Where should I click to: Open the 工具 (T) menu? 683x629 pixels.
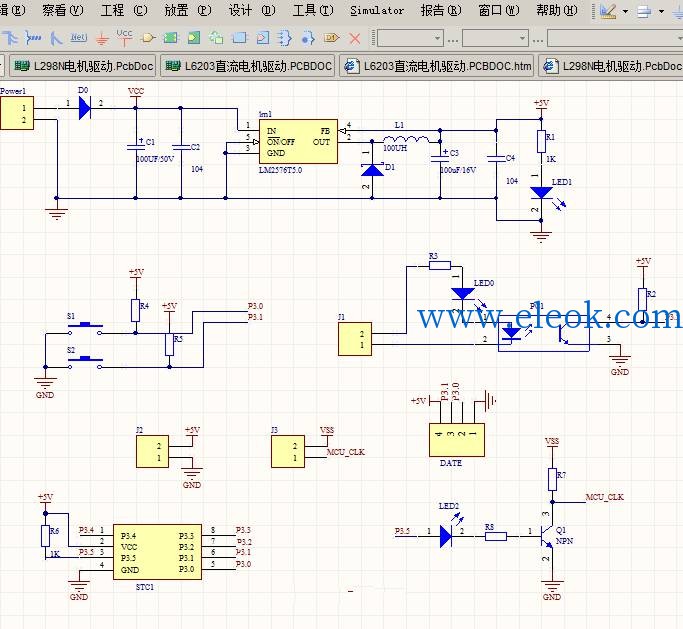point(313,10)
